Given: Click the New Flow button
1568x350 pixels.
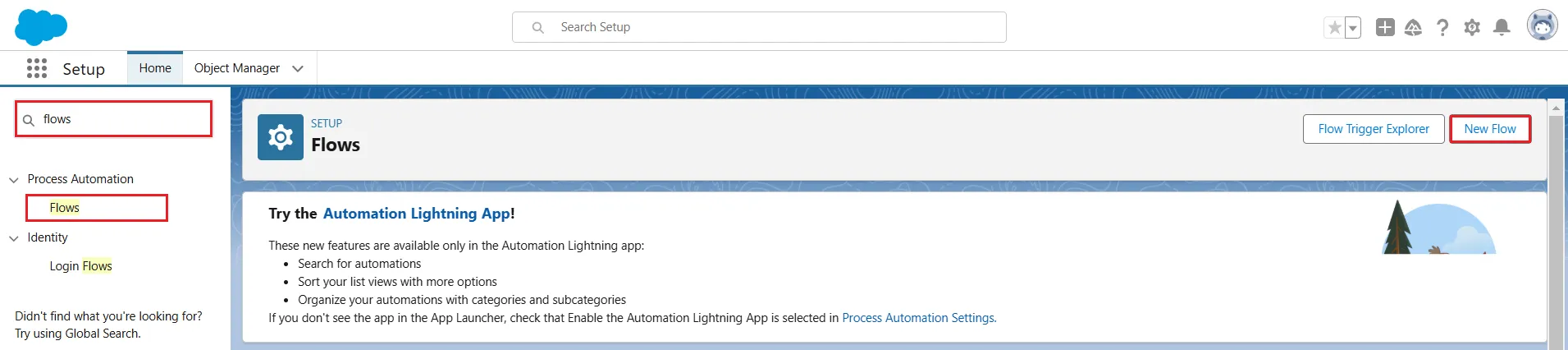Looking at the screenshot, I should [1489, 129].
